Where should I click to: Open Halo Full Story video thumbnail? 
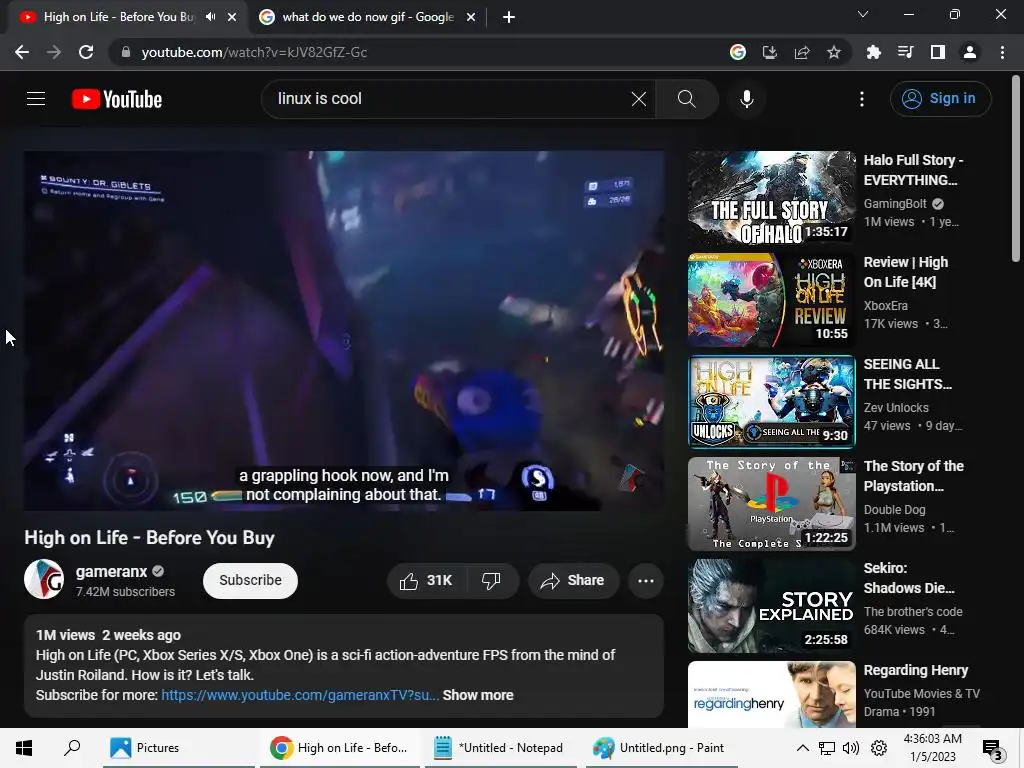click(771, 198)
